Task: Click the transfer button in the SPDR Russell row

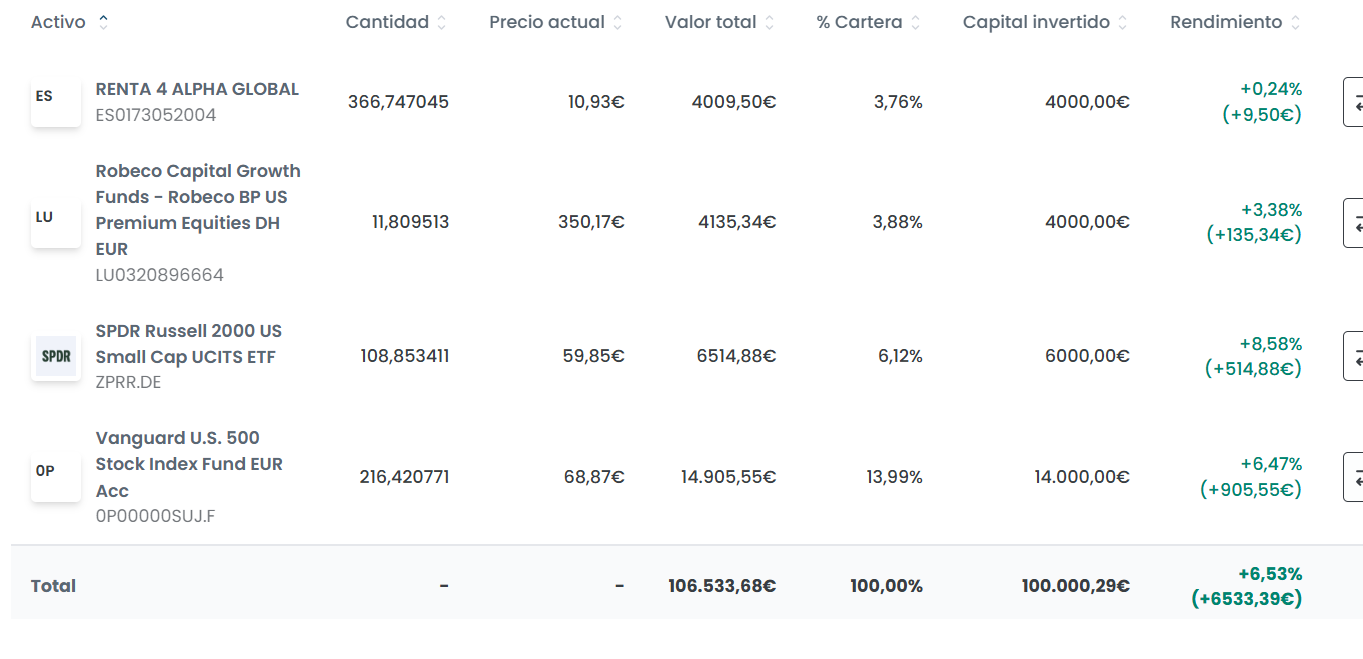Action: 1353,356
